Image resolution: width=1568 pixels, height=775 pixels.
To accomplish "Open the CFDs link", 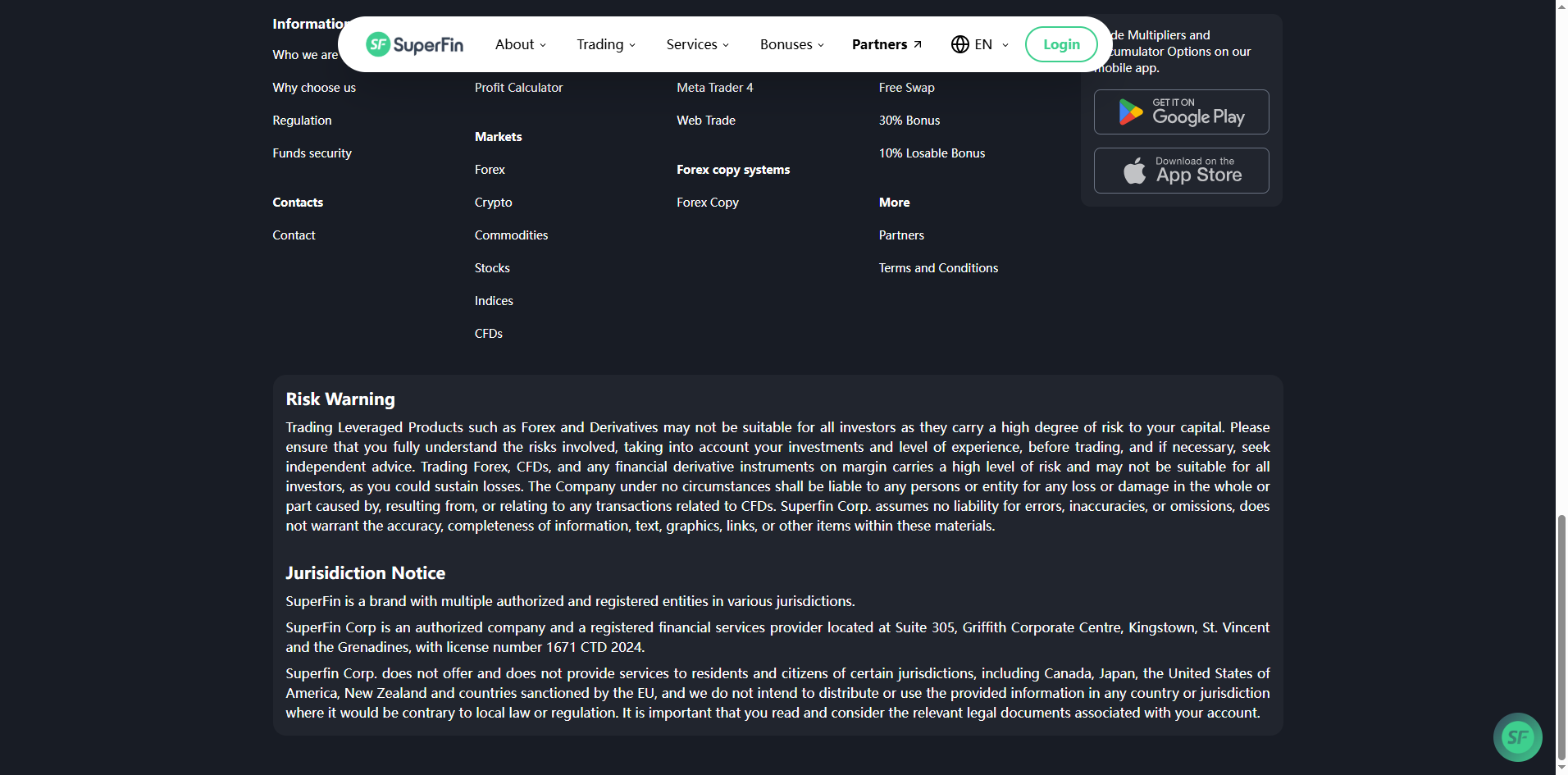I will click(x=489, y=334).
